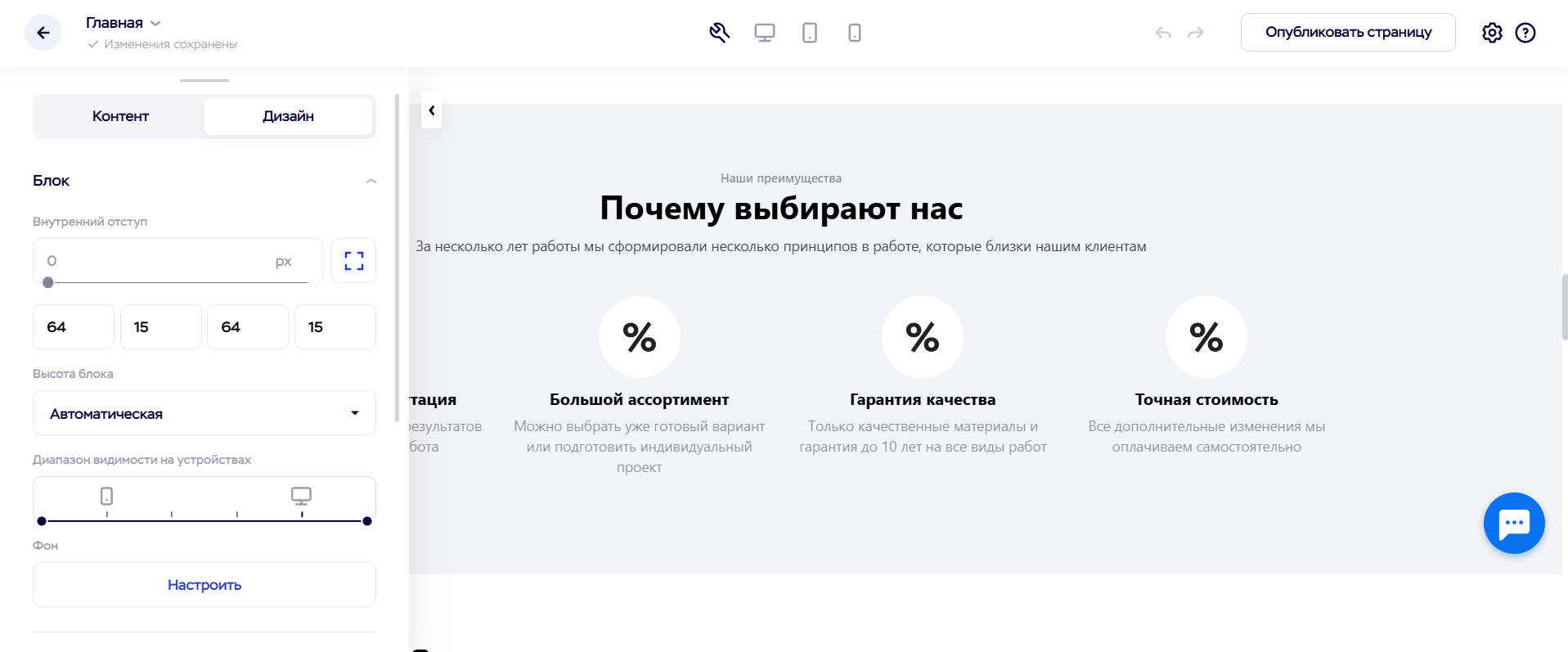Click left handle of device visibility slider
1568x652 pixels.
(42, 521)
